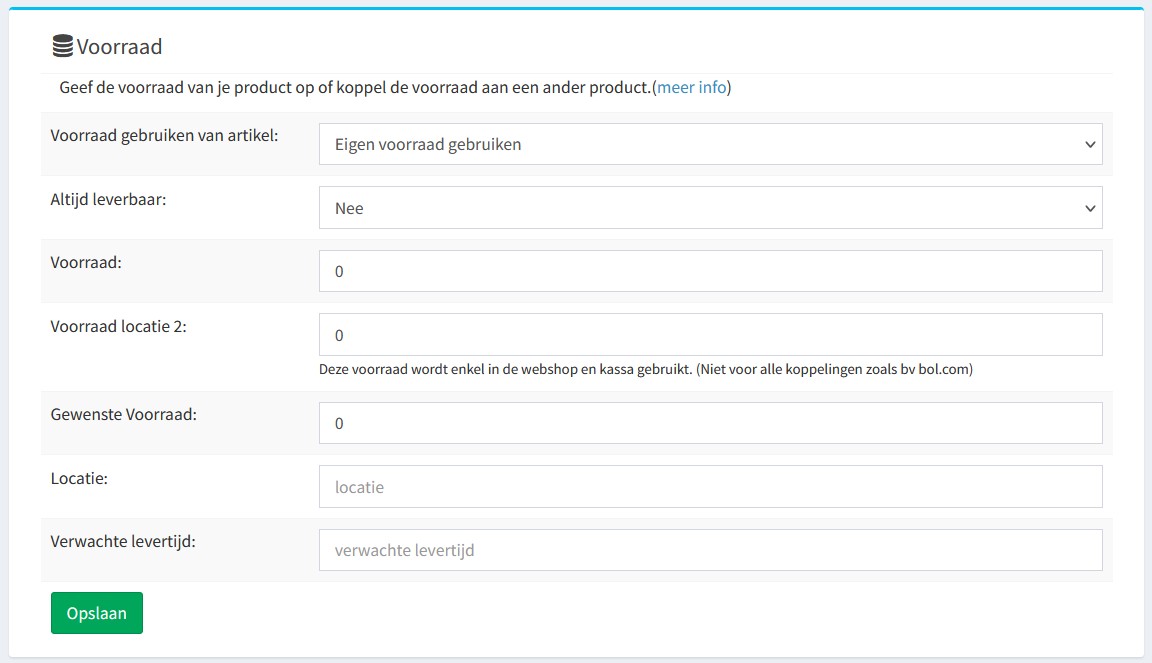Focus the 'Gewenste Voorraad' input field
1152x663 pixels.
pyautogui.click(x=710, y=423)
